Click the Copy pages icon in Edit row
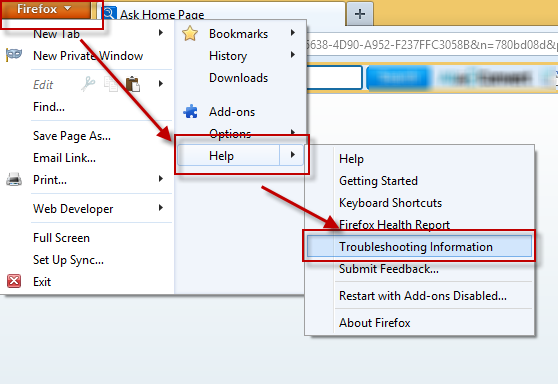558x384 pixels. pos(111,84)
